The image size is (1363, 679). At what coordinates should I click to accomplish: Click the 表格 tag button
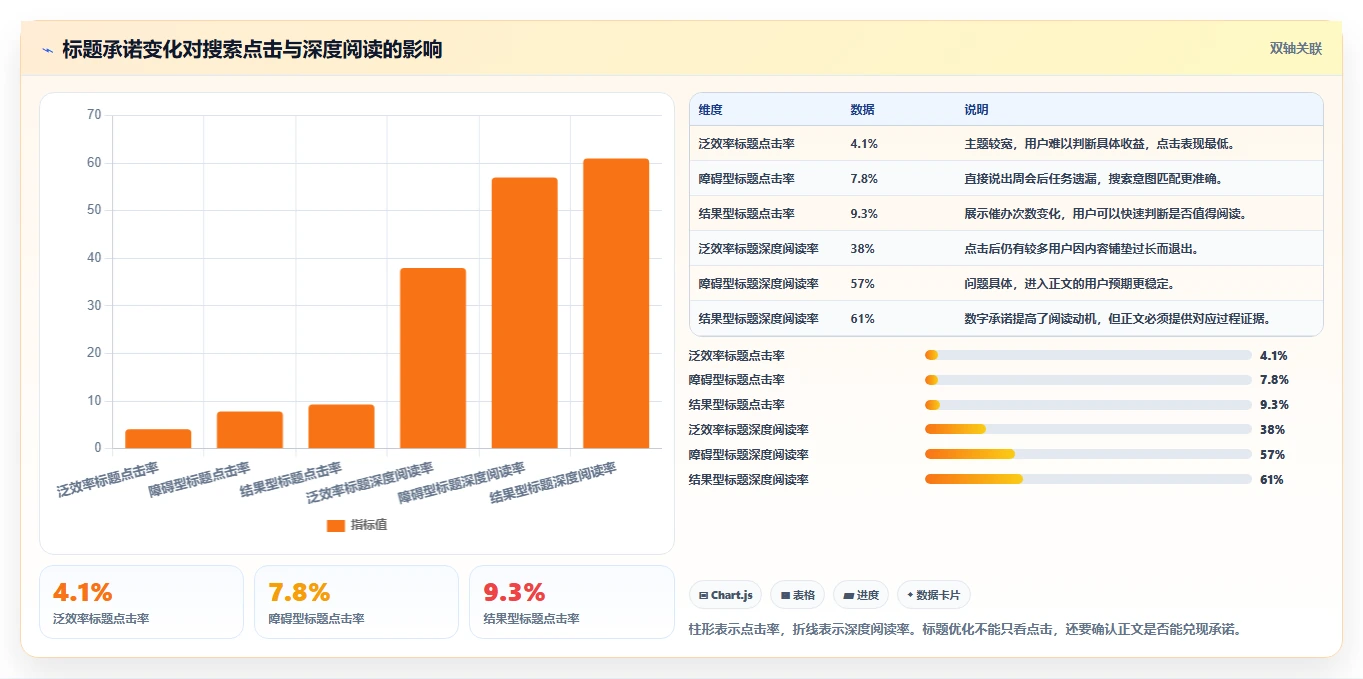(798, 595)
